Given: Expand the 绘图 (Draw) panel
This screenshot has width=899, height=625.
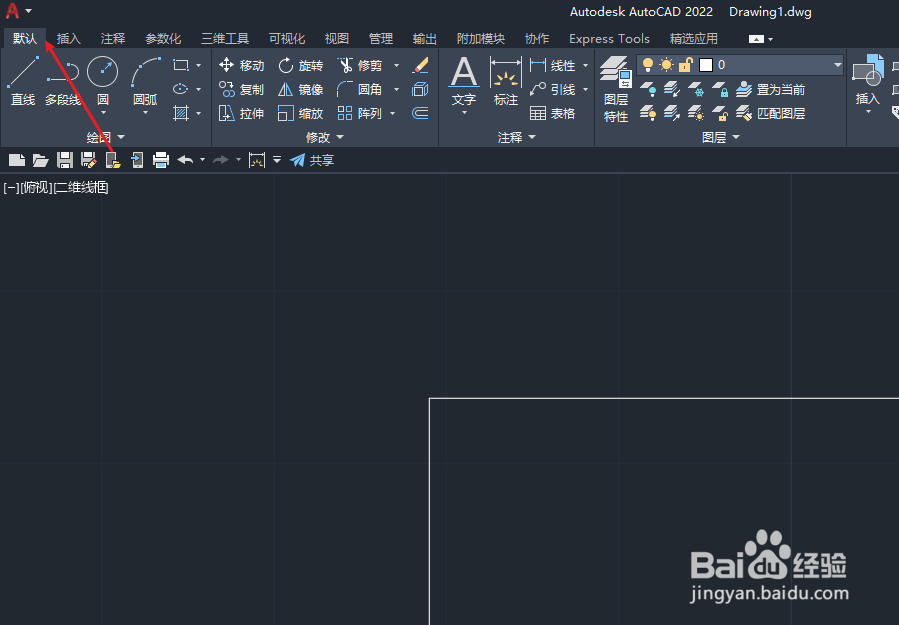Looking at the screenshot, I should coord(105,137).
